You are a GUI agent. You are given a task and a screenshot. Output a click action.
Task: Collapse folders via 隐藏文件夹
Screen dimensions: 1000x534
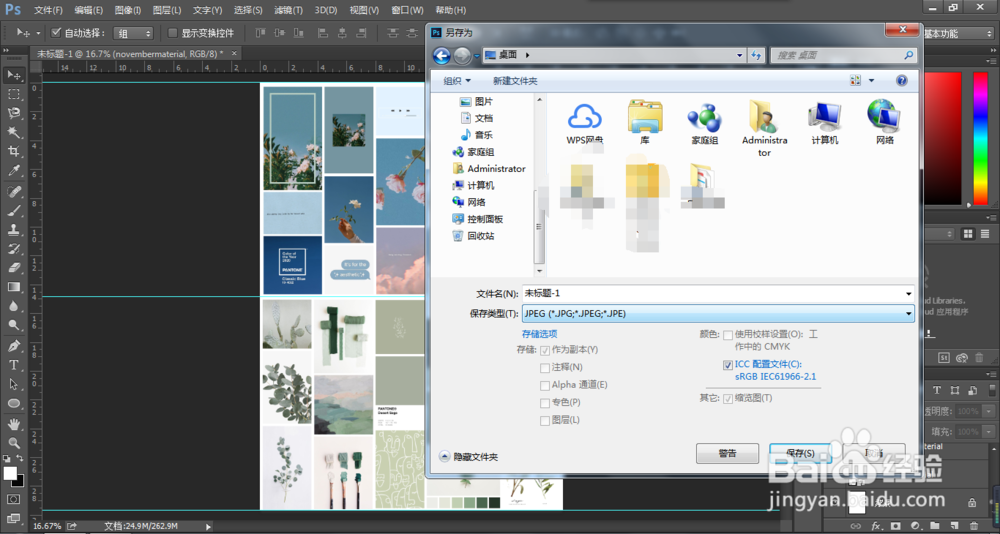pyautogui.click(x=469, y=457)
